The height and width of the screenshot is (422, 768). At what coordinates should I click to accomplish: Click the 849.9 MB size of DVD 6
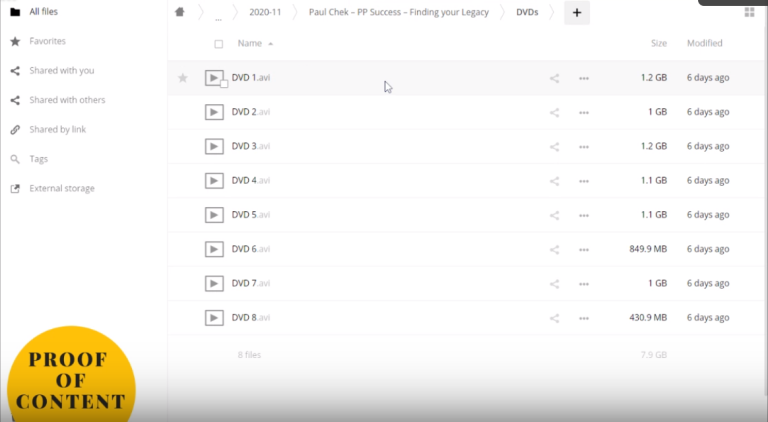pyautogui.click(x=648, y=249)
